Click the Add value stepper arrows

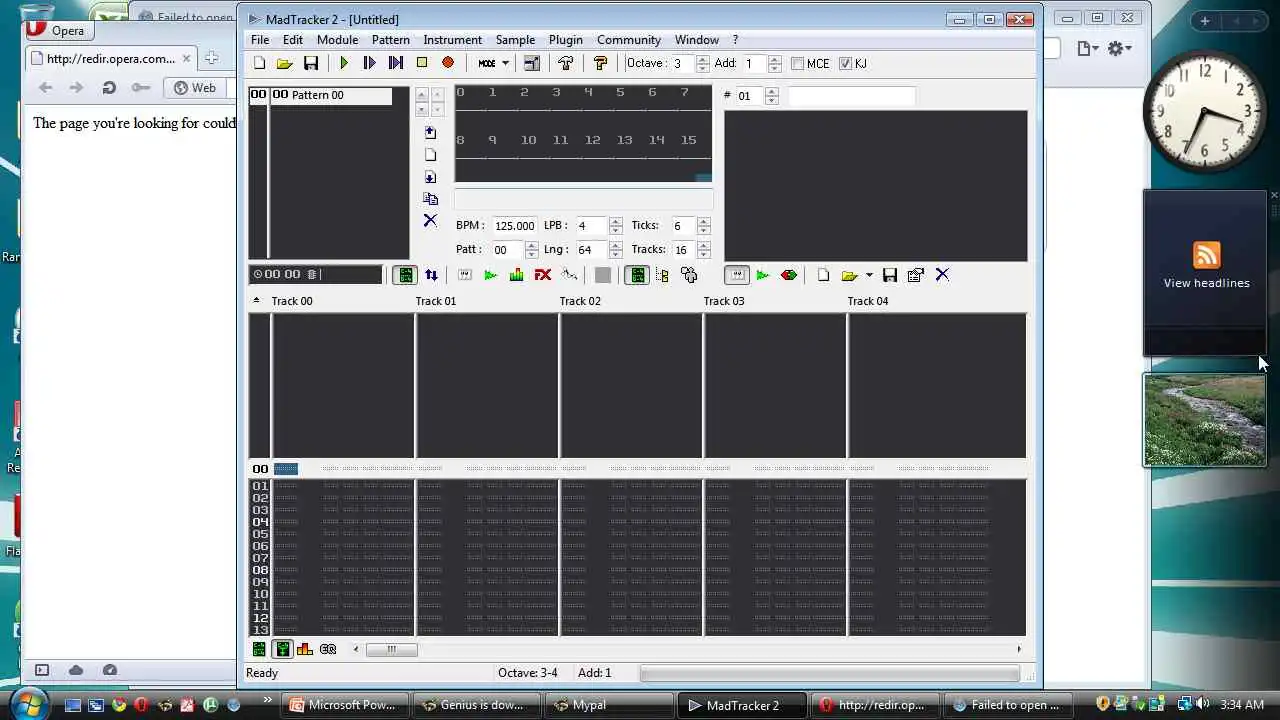[775, 63]
